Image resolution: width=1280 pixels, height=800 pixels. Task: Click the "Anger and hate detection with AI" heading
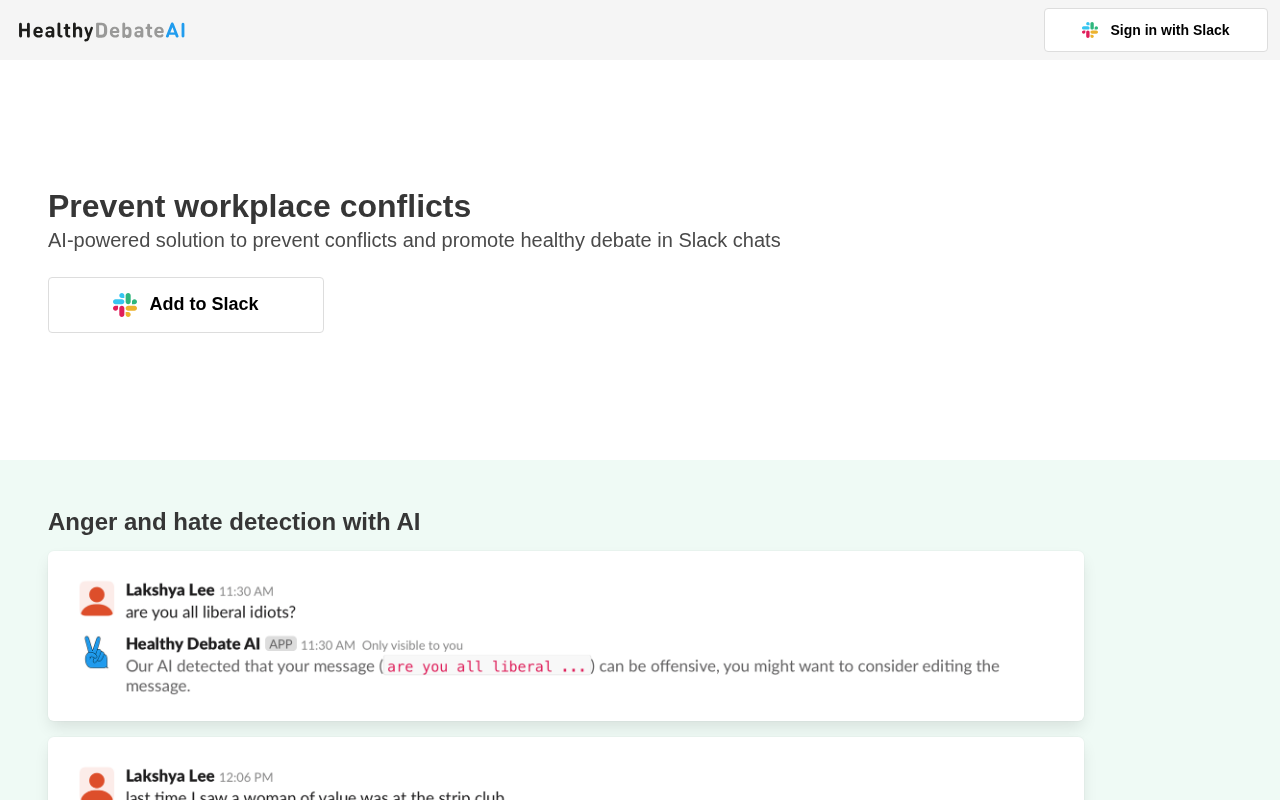[234, 522]
